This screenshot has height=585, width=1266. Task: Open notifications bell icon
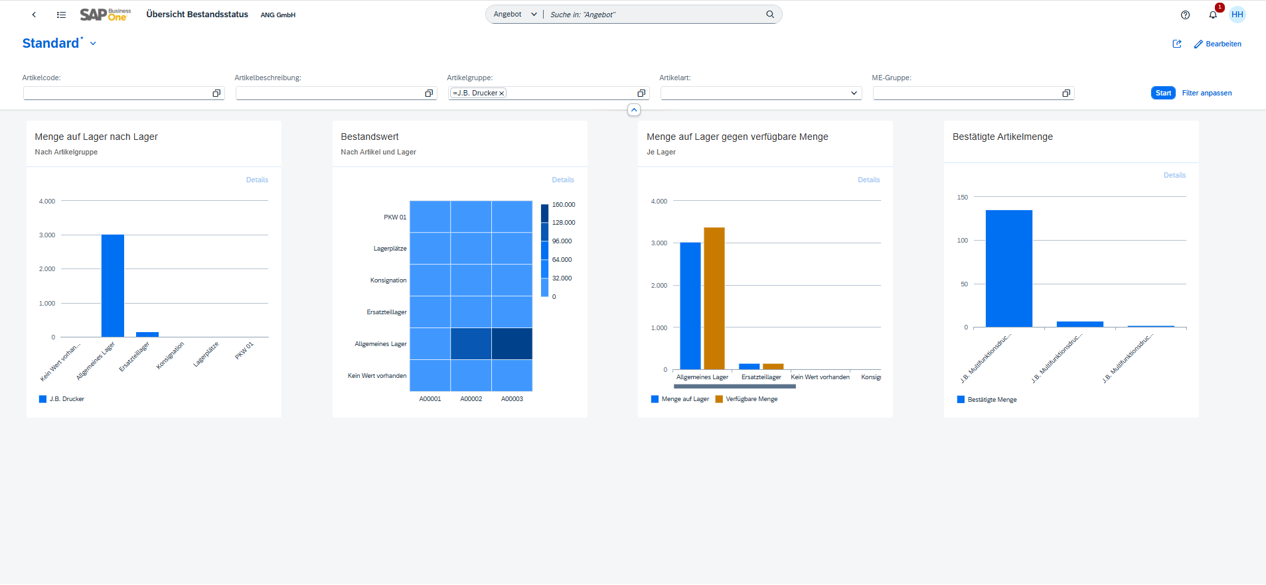(1213, 15)
